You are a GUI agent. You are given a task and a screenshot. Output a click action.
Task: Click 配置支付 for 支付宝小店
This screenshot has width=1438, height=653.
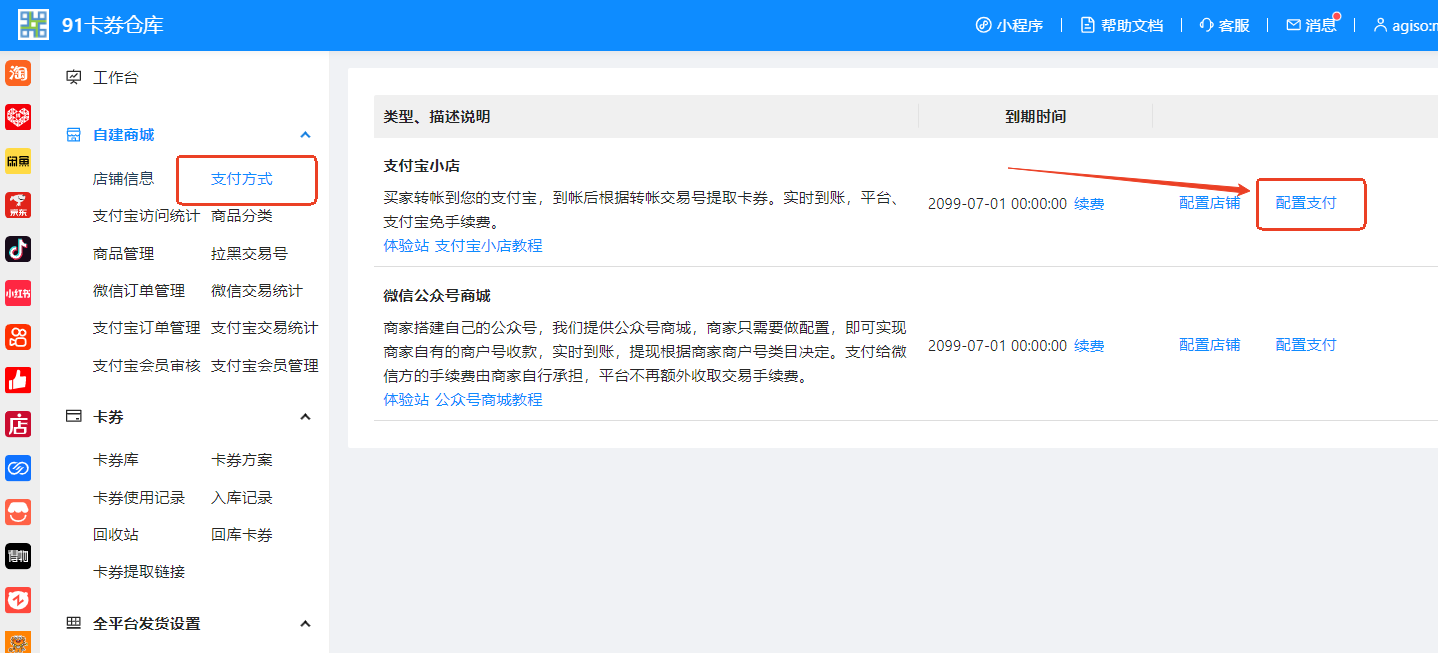coord(1306,203)
